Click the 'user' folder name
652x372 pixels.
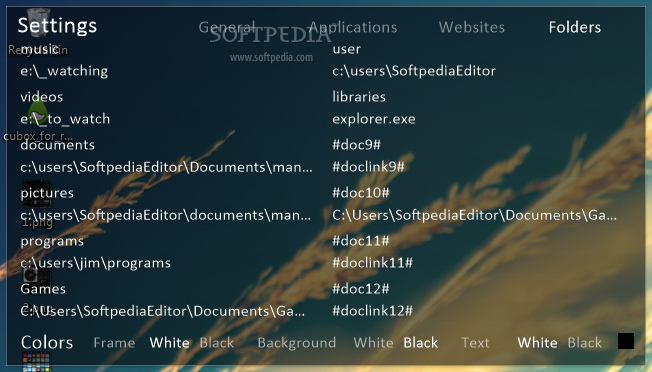point(346,49)
